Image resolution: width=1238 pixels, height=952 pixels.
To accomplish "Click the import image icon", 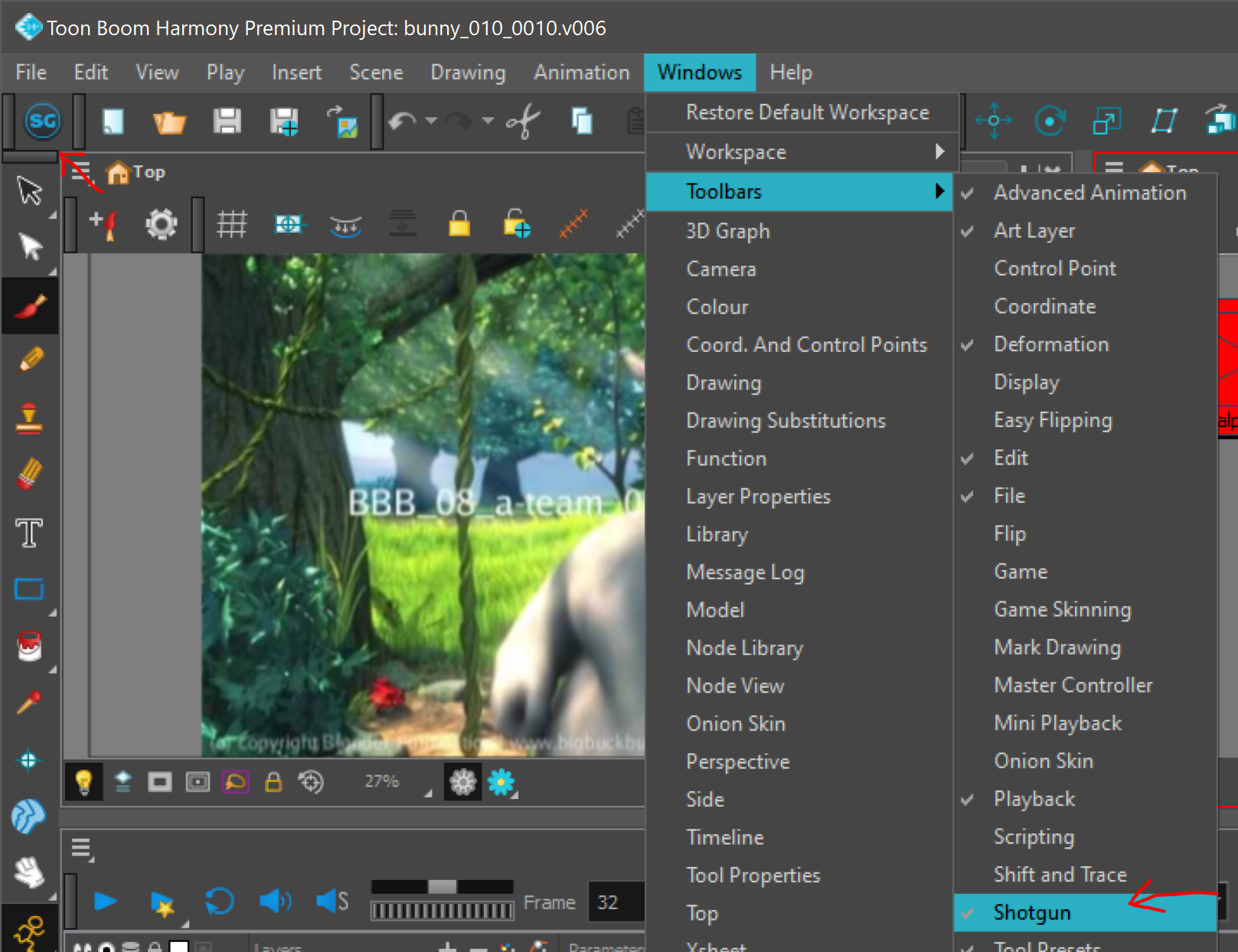I will tap(342, 121).
